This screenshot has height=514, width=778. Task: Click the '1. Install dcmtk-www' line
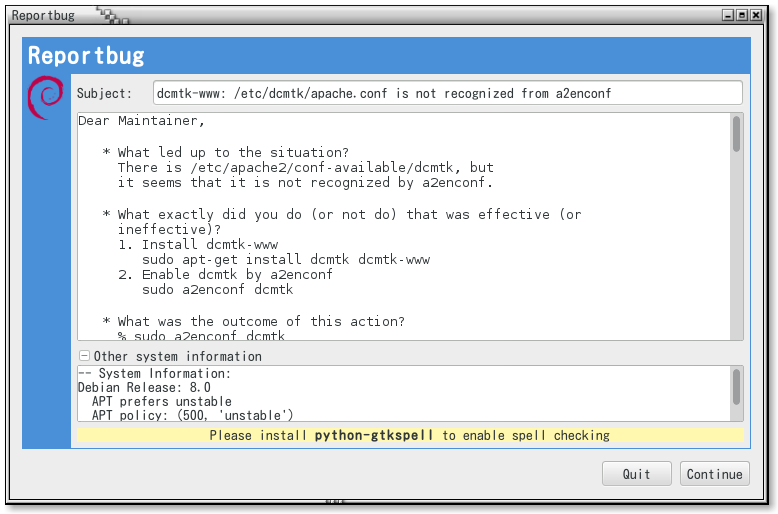(198, 244)
